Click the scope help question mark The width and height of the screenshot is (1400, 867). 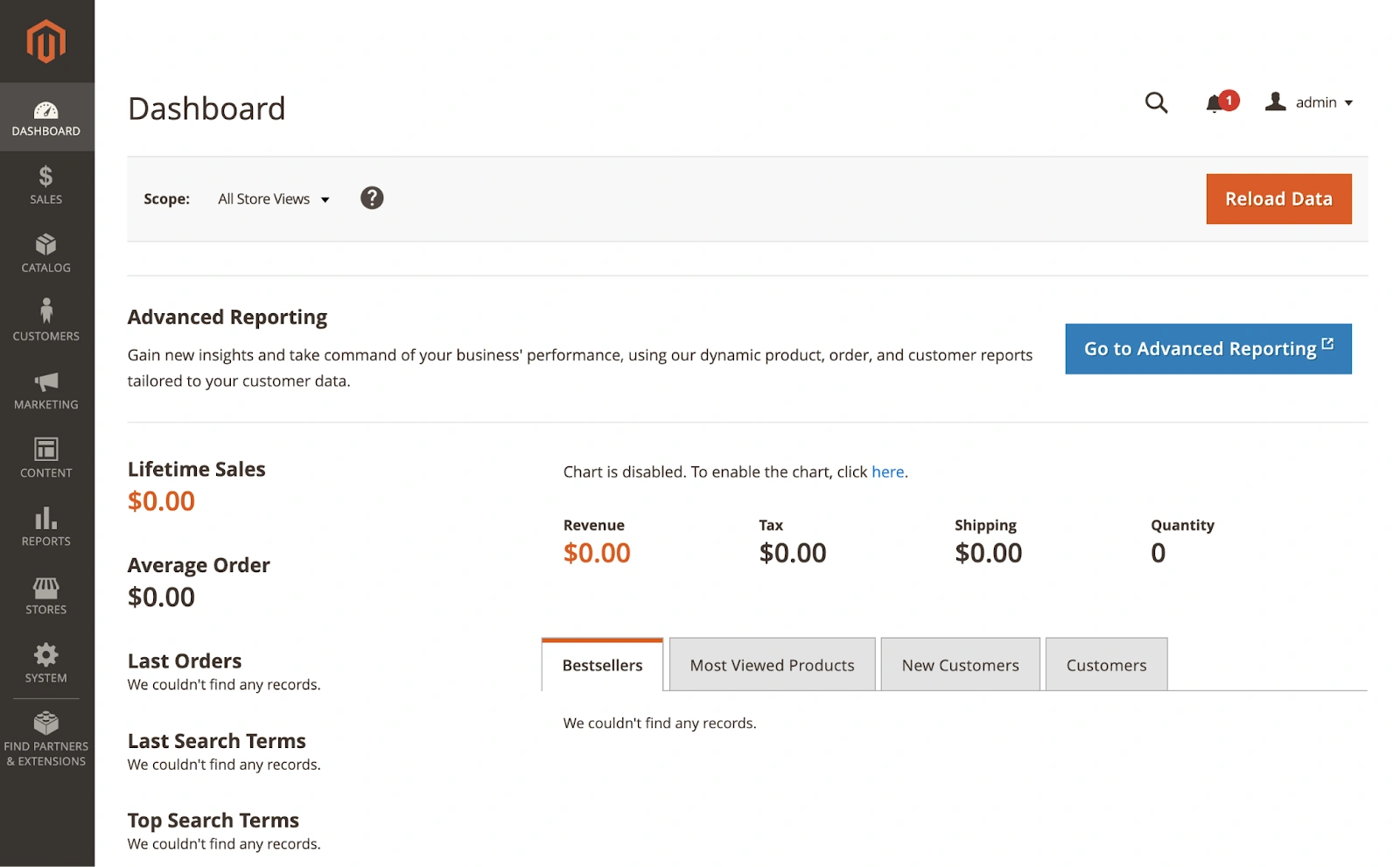tap(371, 198)
